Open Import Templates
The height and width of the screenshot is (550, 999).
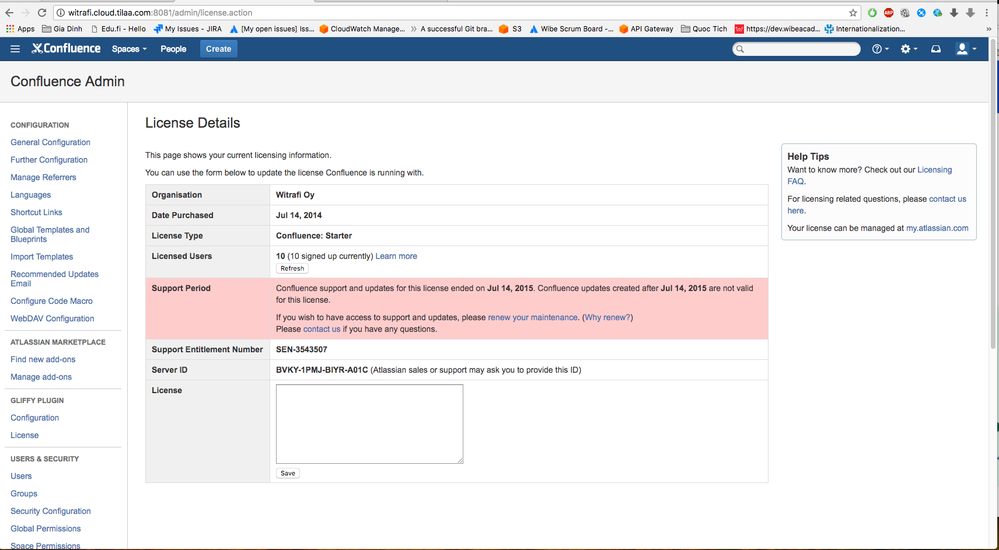41,257
